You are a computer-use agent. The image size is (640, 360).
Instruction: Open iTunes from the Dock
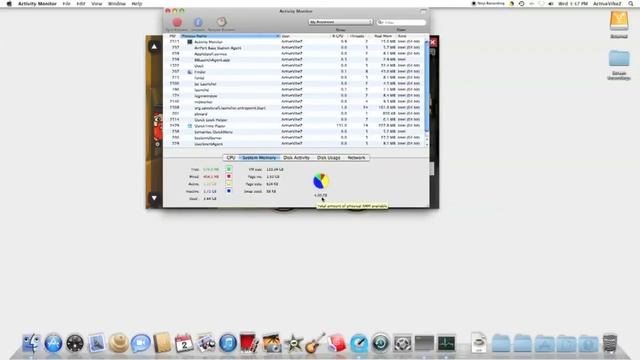click(x=228, y=343)
